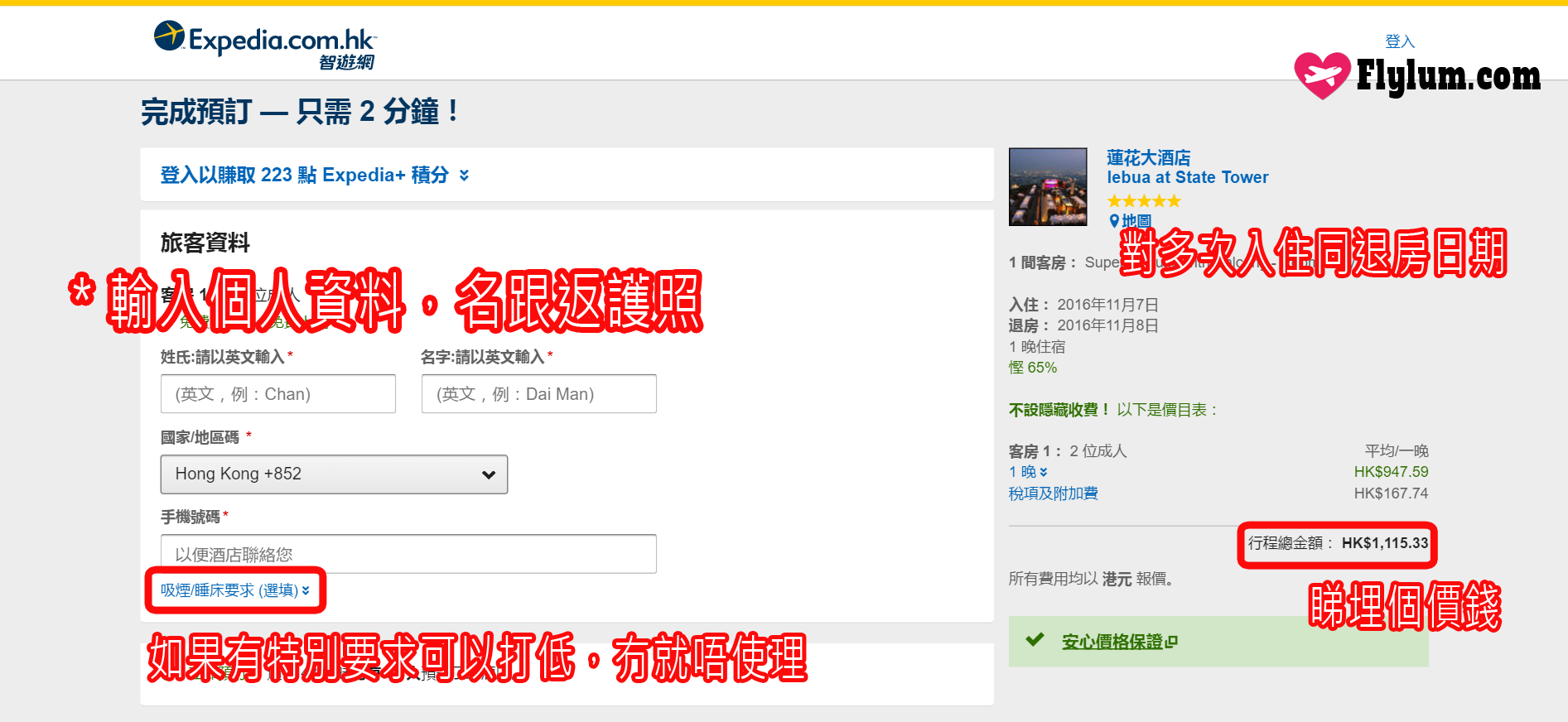Expand 吸煙/睡床要求 (選填) options
The image size is (1568, 722).
(235, 590)
